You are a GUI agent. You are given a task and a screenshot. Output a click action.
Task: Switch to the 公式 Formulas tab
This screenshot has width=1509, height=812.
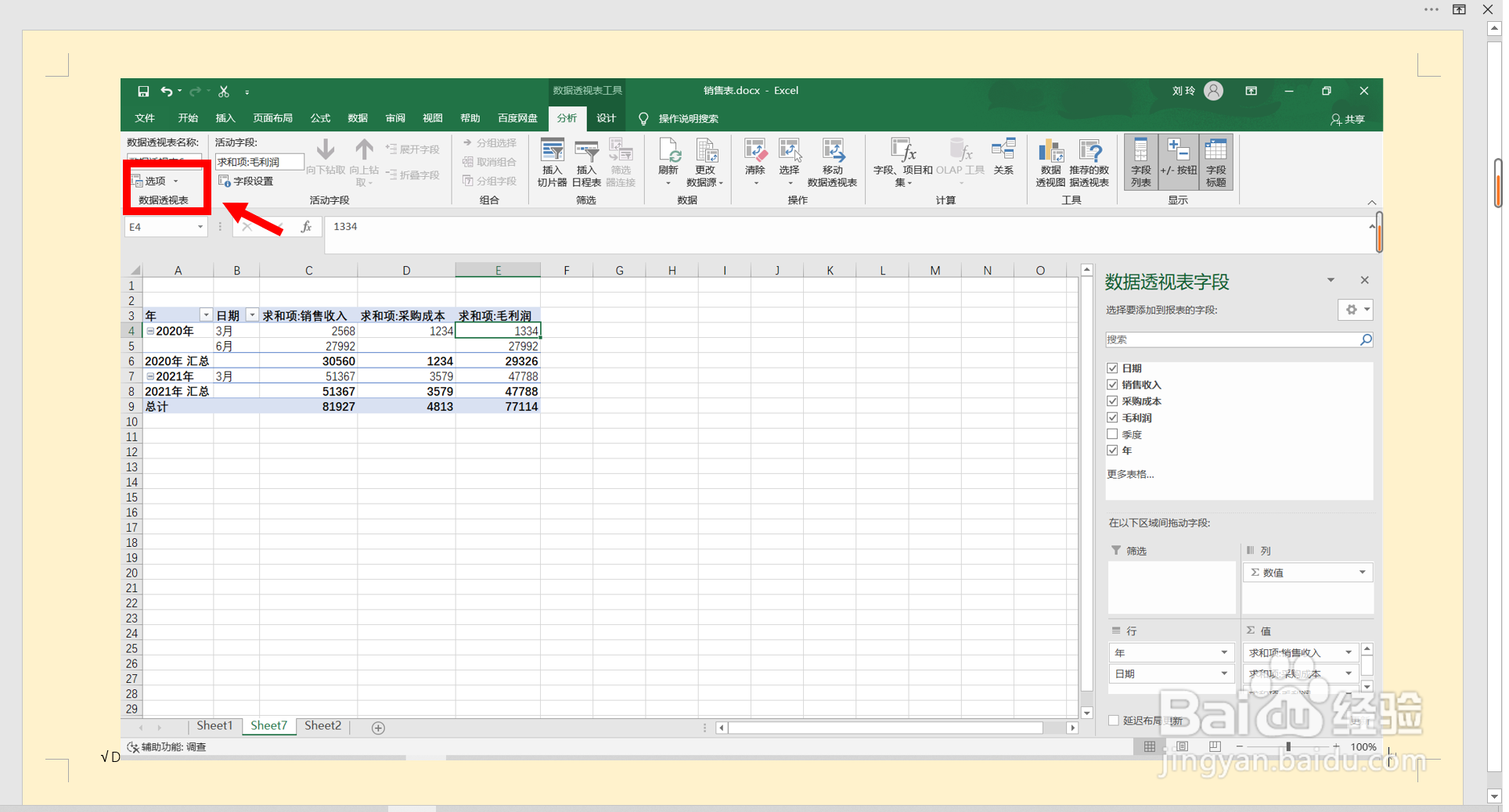[320, 119]
